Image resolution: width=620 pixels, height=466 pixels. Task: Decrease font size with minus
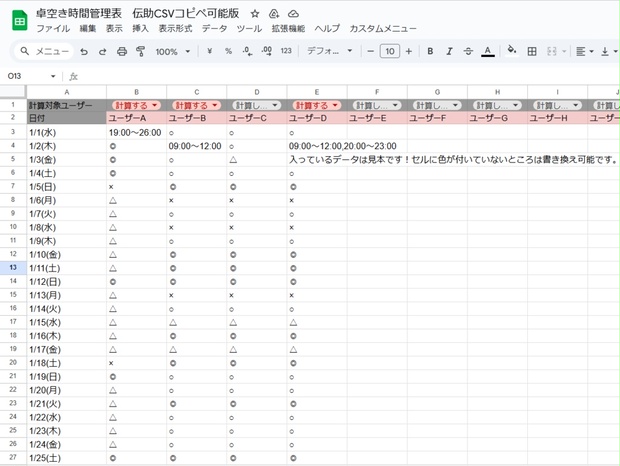[370, 51]
